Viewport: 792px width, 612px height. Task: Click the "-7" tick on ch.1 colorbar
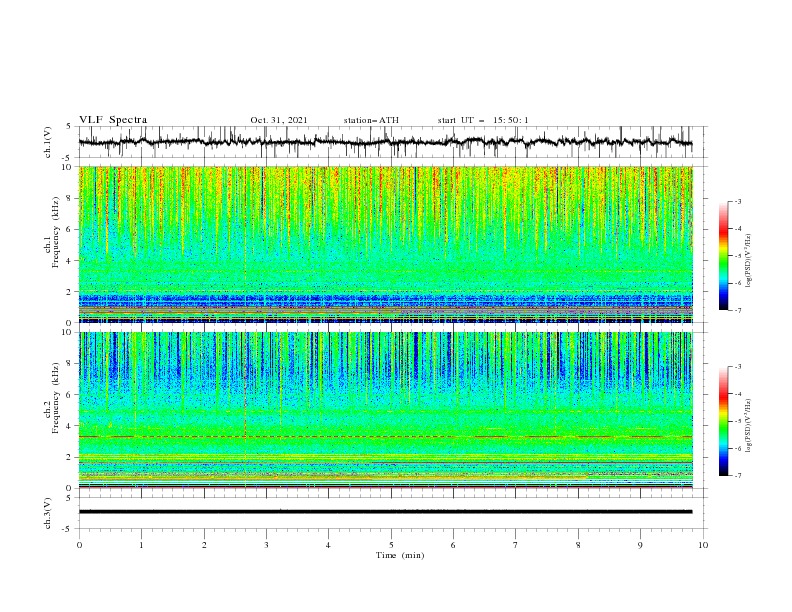(737, 311)
